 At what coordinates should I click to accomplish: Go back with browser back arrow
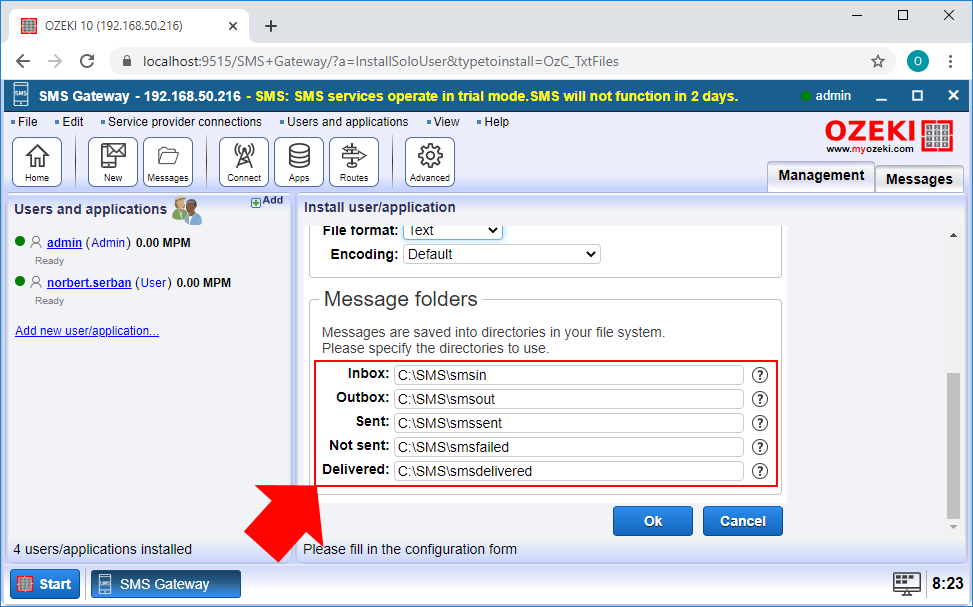tap(23, 61)
